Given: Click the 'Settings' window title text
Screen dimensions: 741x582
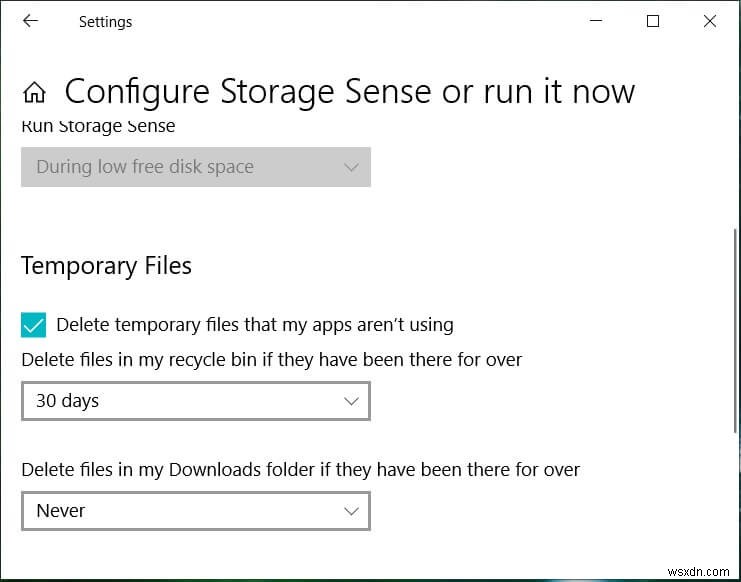Looking at the screenshot, I should pos(105,21).
